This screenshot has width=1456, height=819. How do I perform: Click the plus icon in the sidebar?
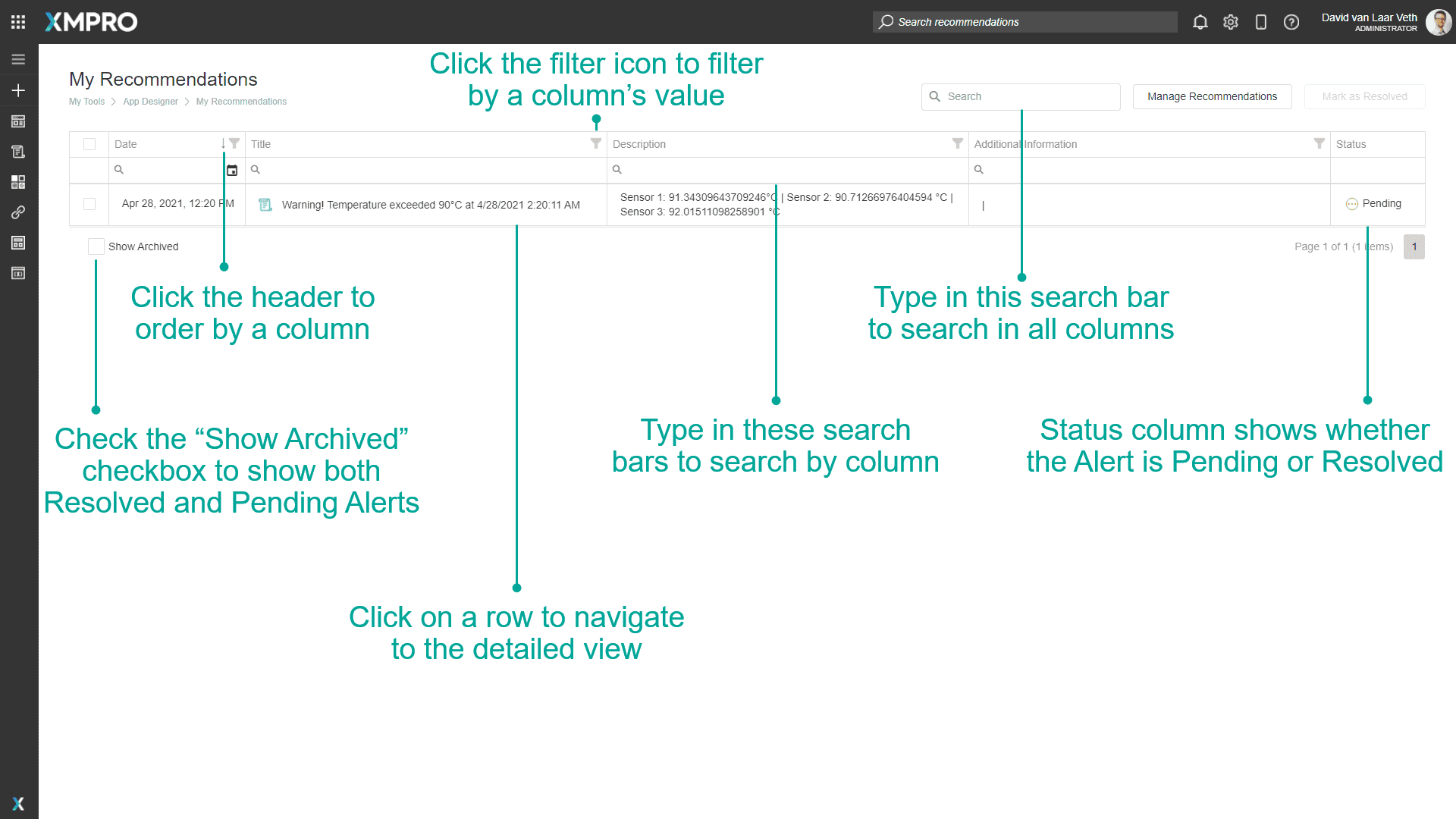[18, 89]
